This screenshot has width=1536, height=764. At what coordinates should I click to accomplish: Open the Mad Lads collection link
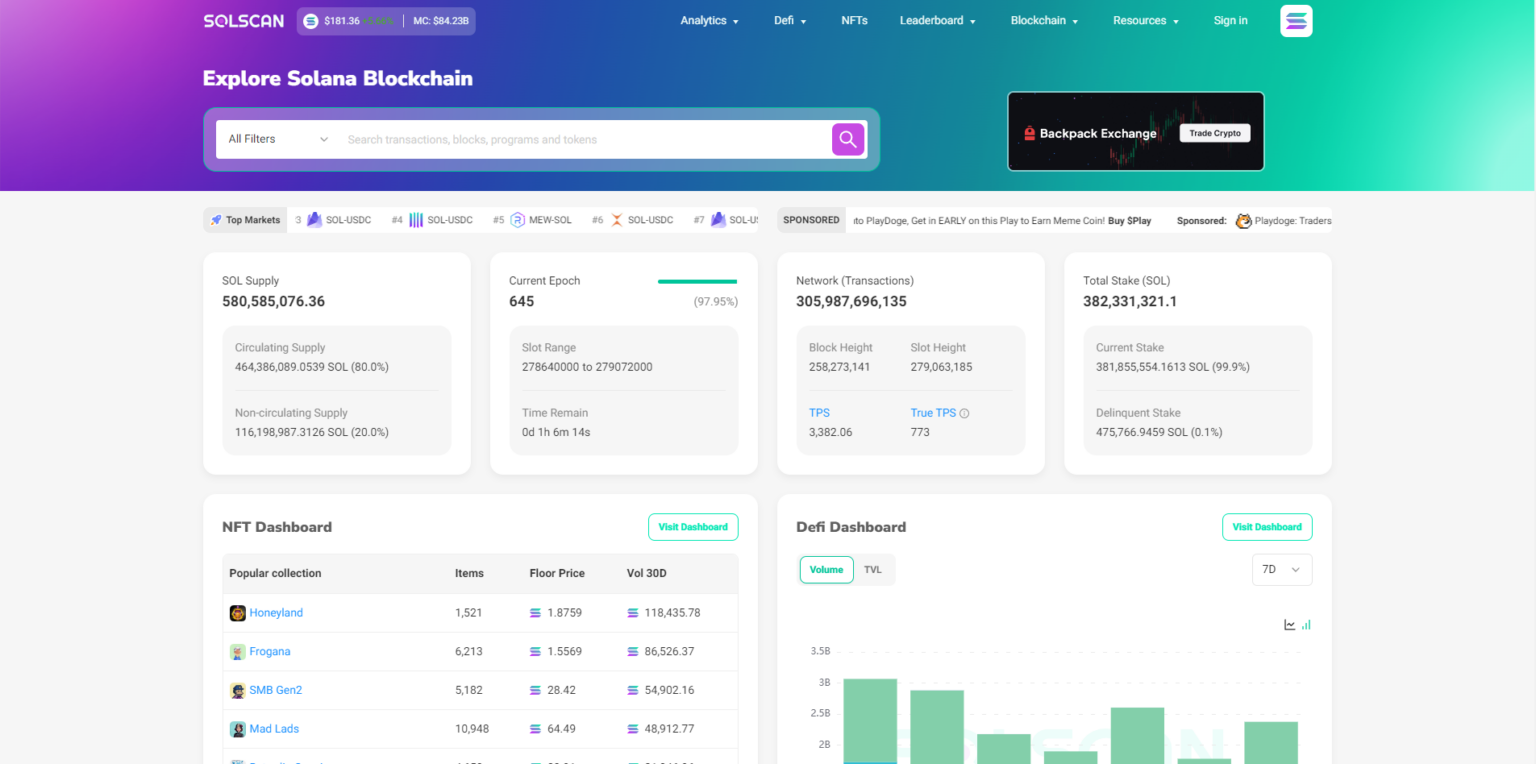(274, 729)
